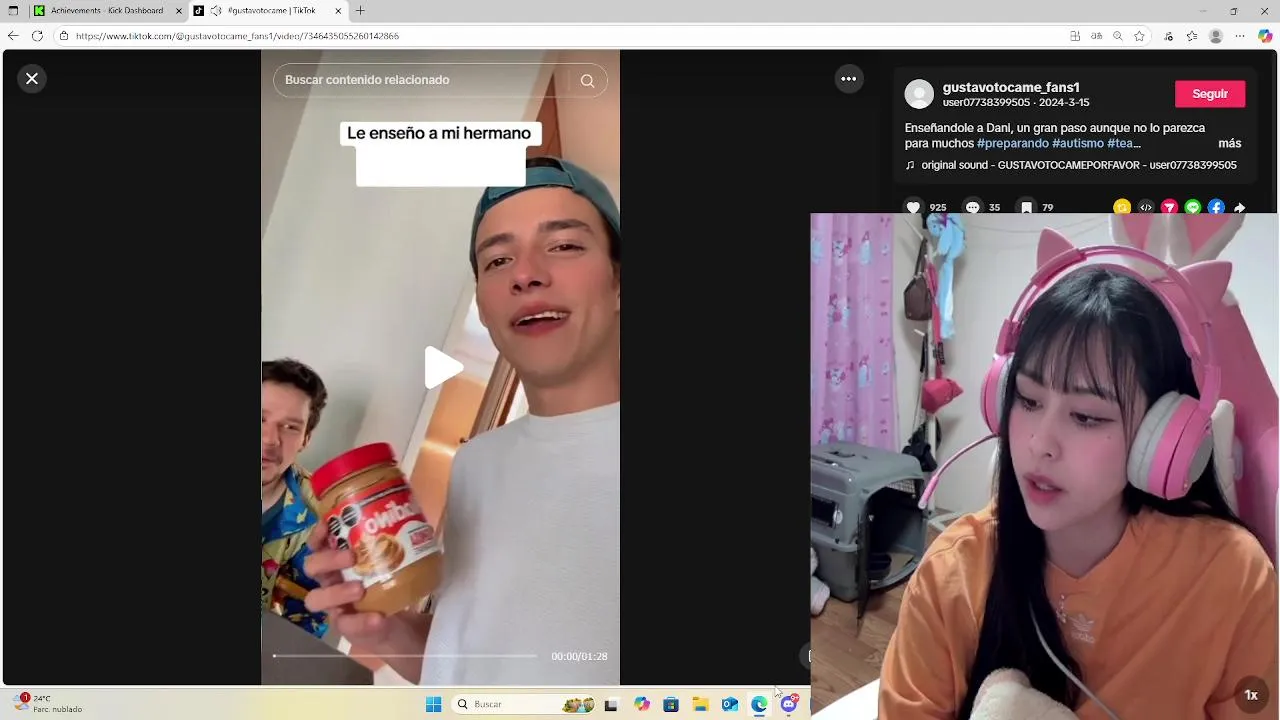1280x720 pixels.
Task: Open the three-dot more options menu
Action: [848, 79]
